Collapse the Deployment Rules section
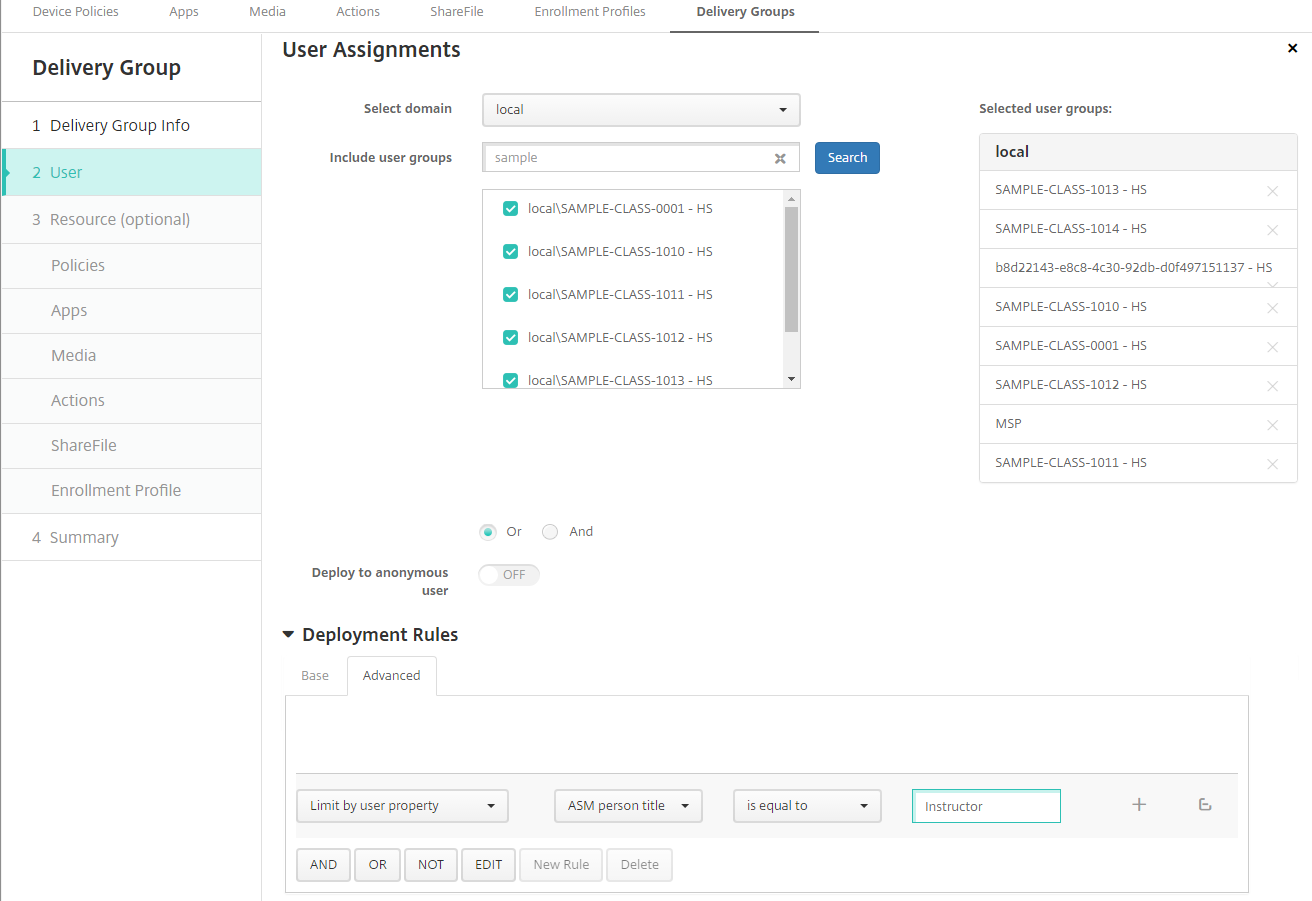Image resolution: width=1312 pixels, height=901 pixels. 289,635
